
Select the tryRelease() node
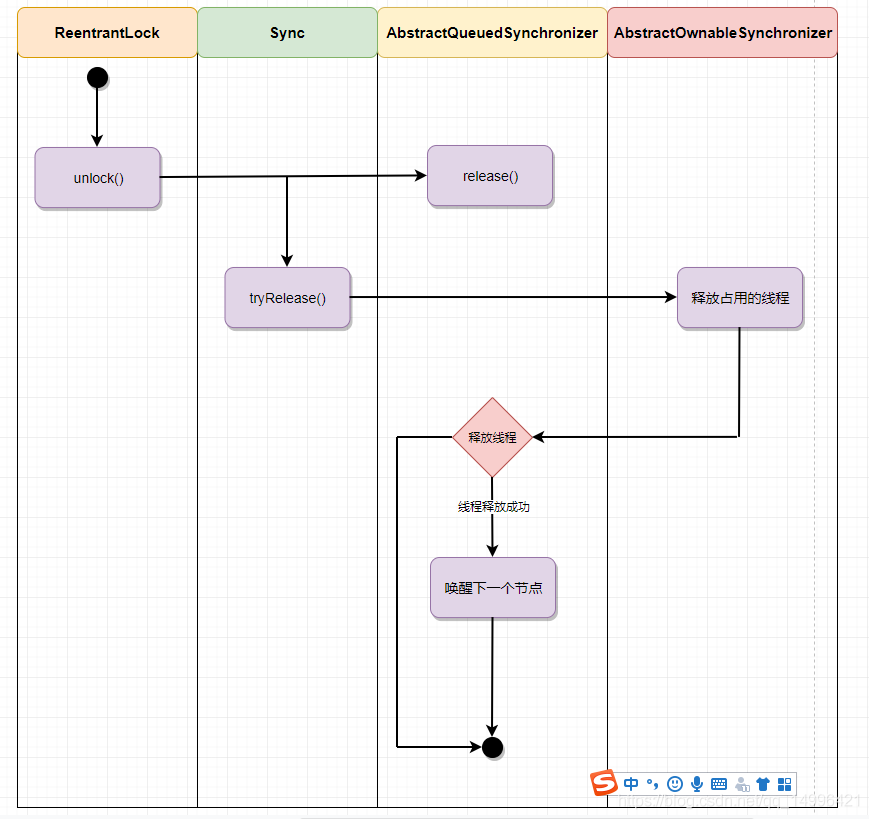click(x=288, y=298)
